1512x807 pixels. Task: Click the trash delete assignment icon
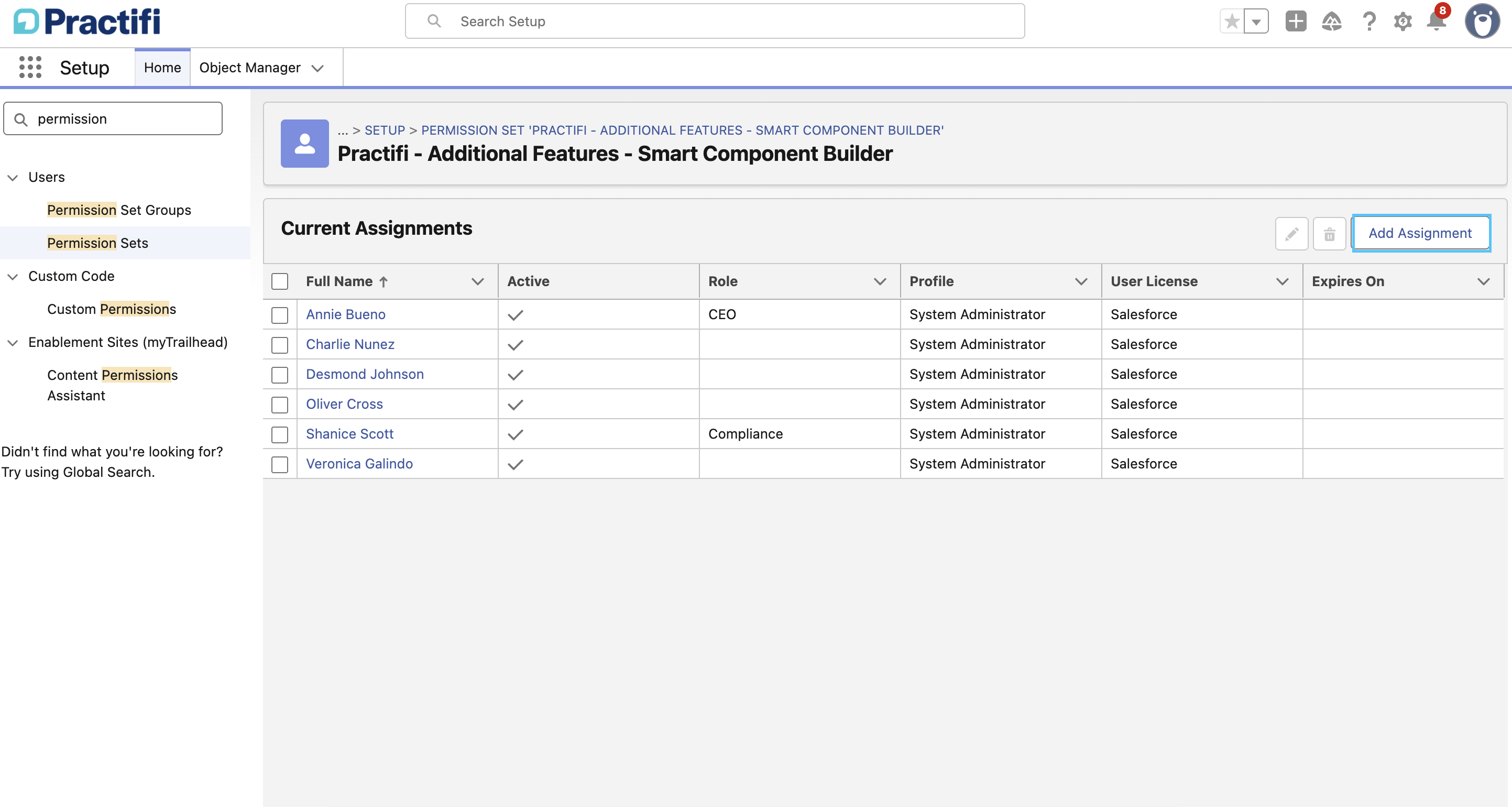tap(1329, 234)
